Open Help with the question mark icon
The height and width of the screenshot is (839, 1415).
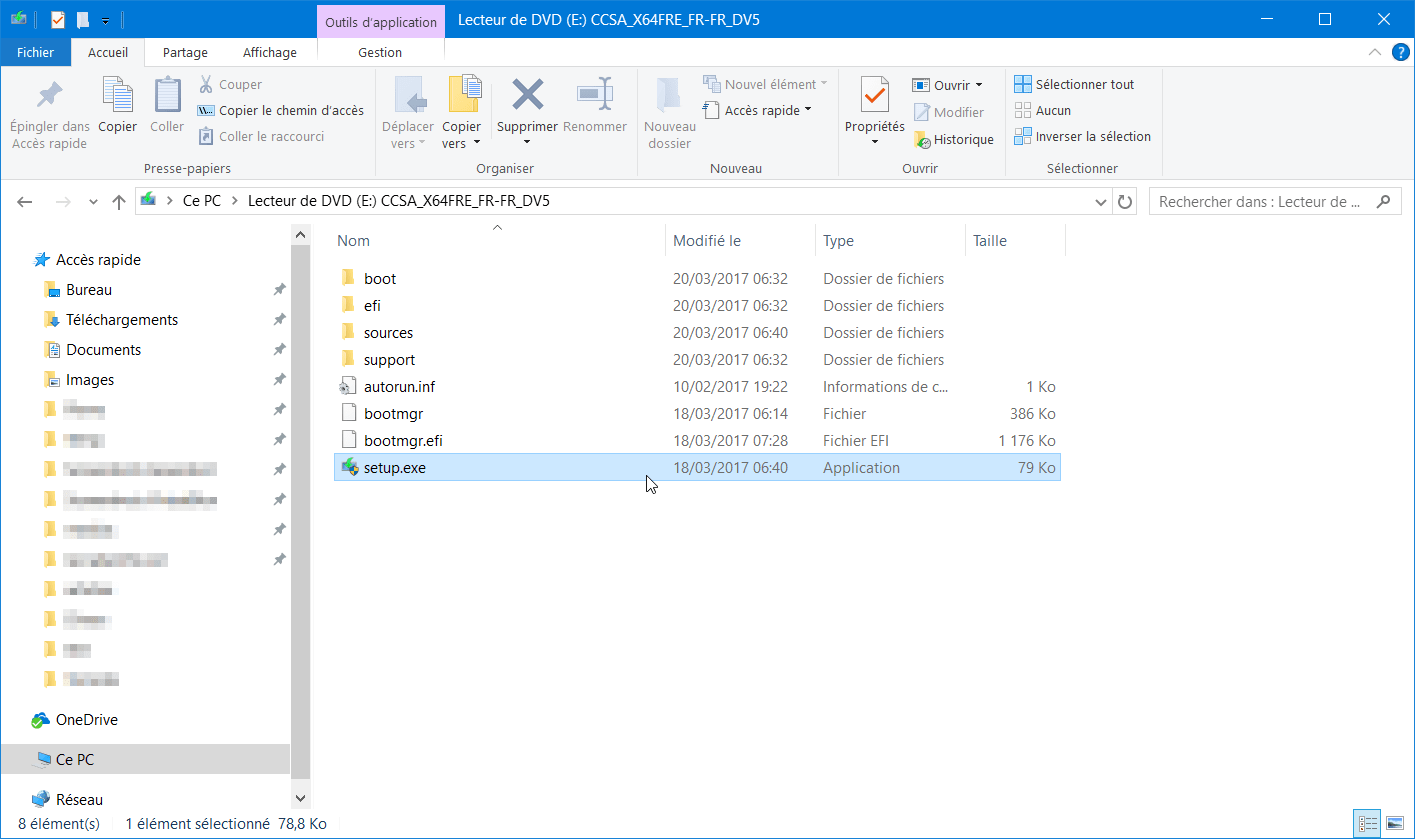click(1401, 52)
